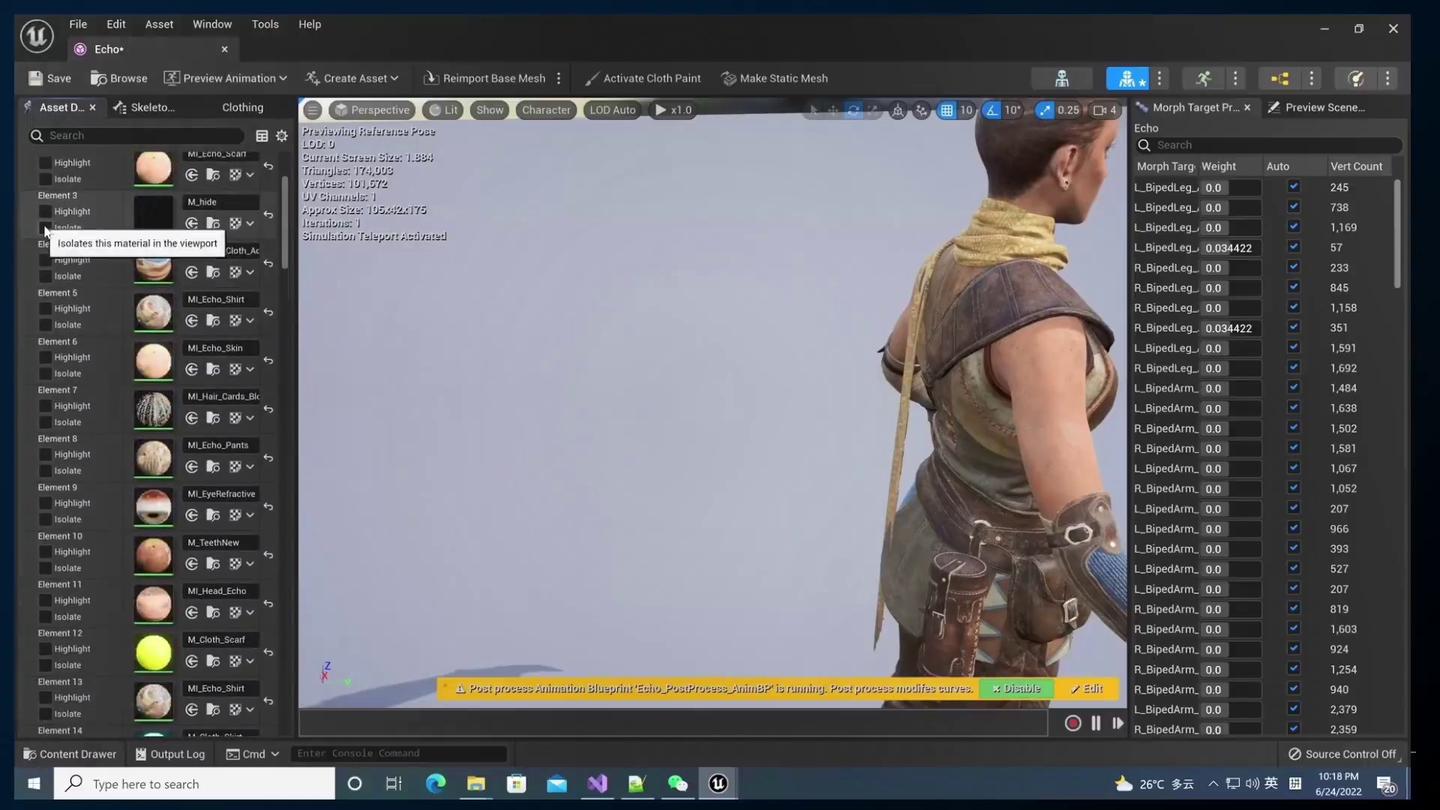Open the viewport options hamburger menu

[313, 110]
